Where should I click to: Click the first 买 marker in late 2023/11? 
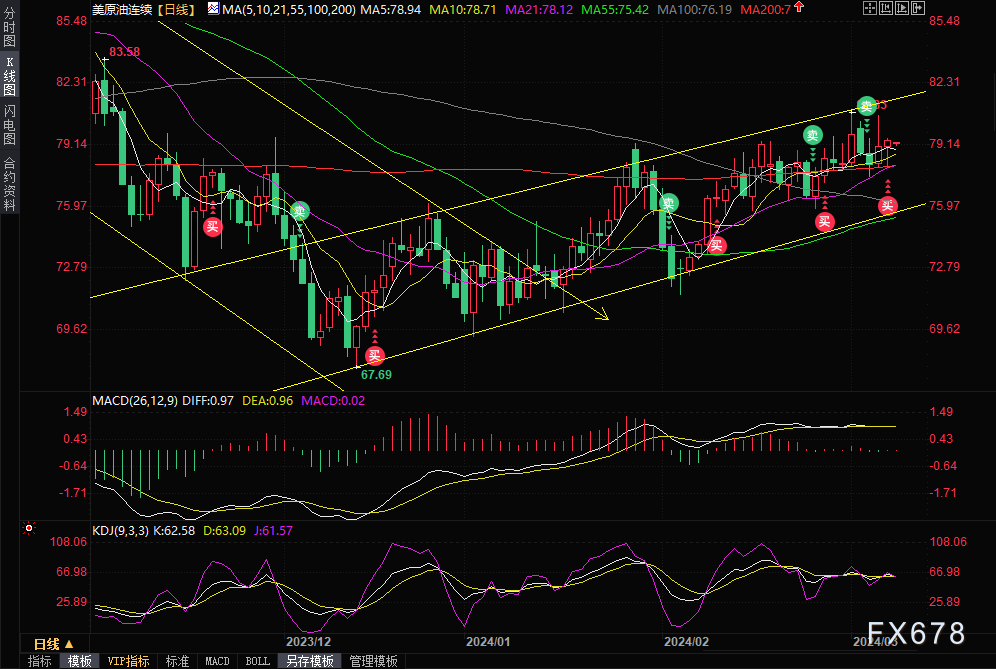point(213,226)
